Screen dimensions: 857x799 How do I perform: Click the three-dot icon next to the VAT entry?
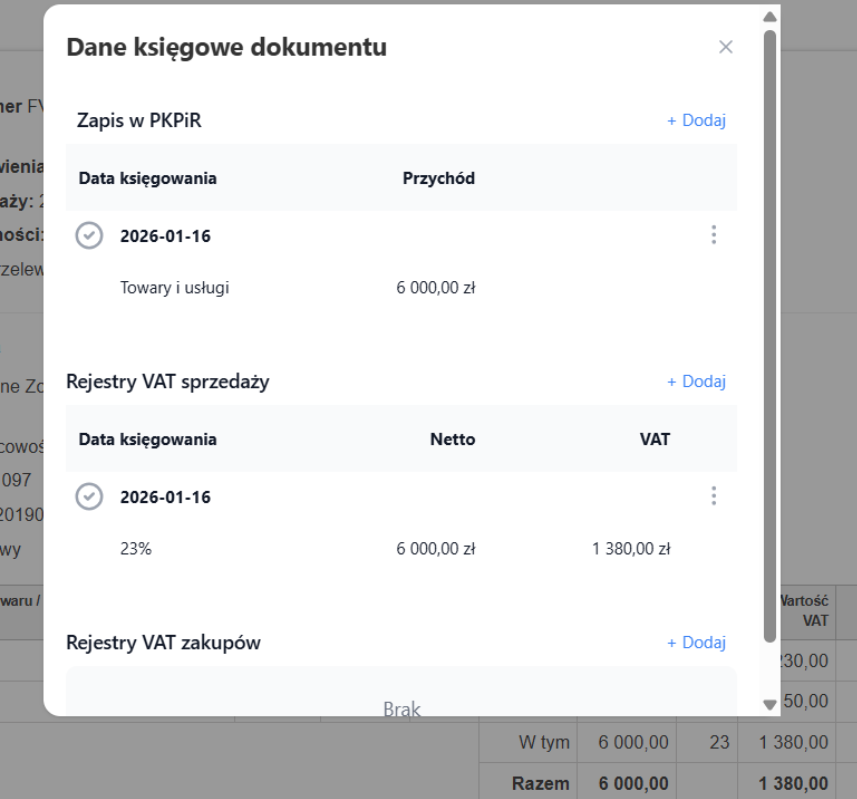[x=713, y=496]
